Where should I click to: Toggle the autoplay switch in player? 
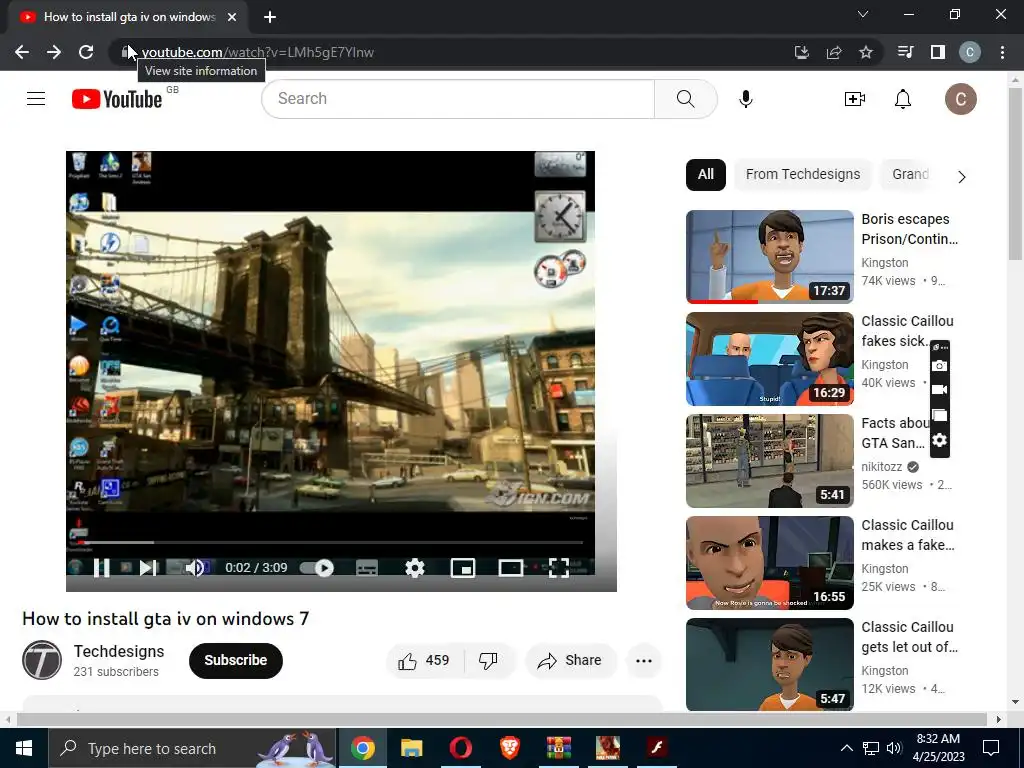[317, 568]
